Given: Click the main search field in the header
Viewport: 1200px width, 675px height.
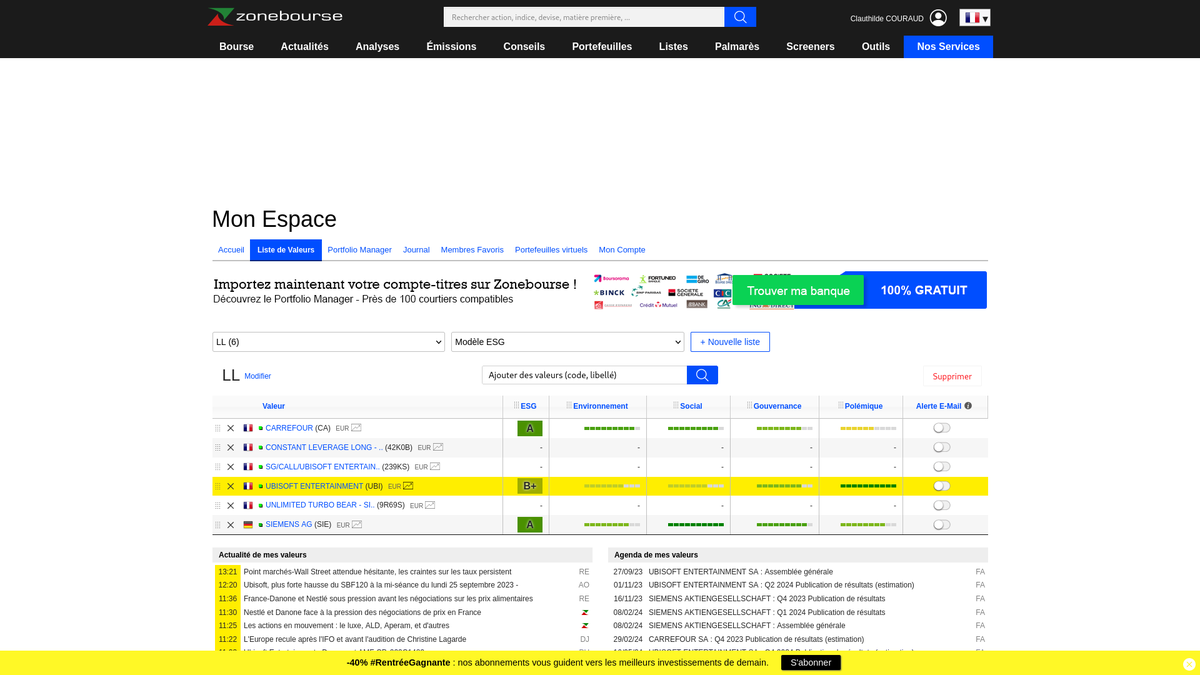Looking at the screenshot, I should pos(584,17).
